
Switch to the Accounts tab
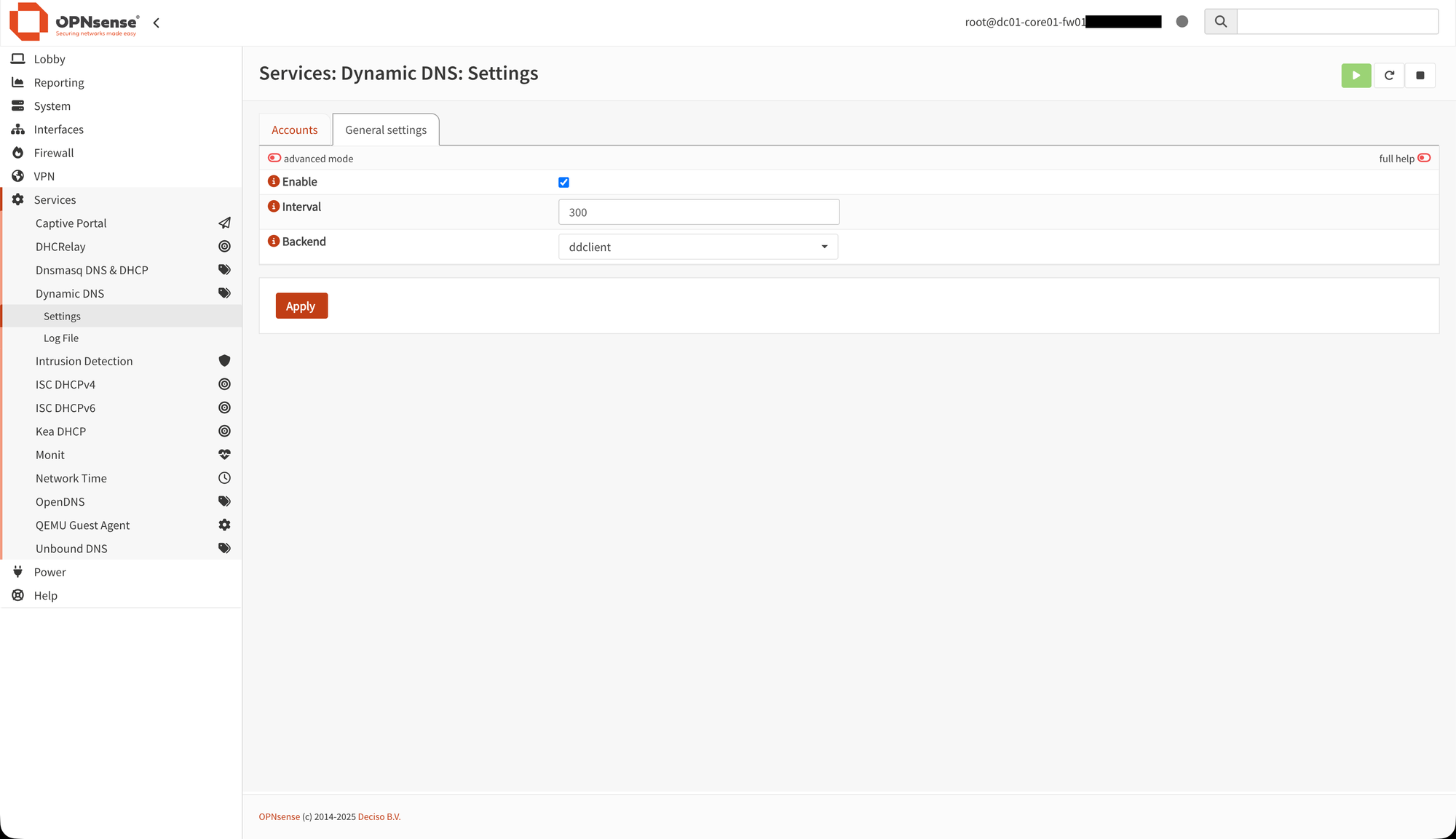point(295,130)
